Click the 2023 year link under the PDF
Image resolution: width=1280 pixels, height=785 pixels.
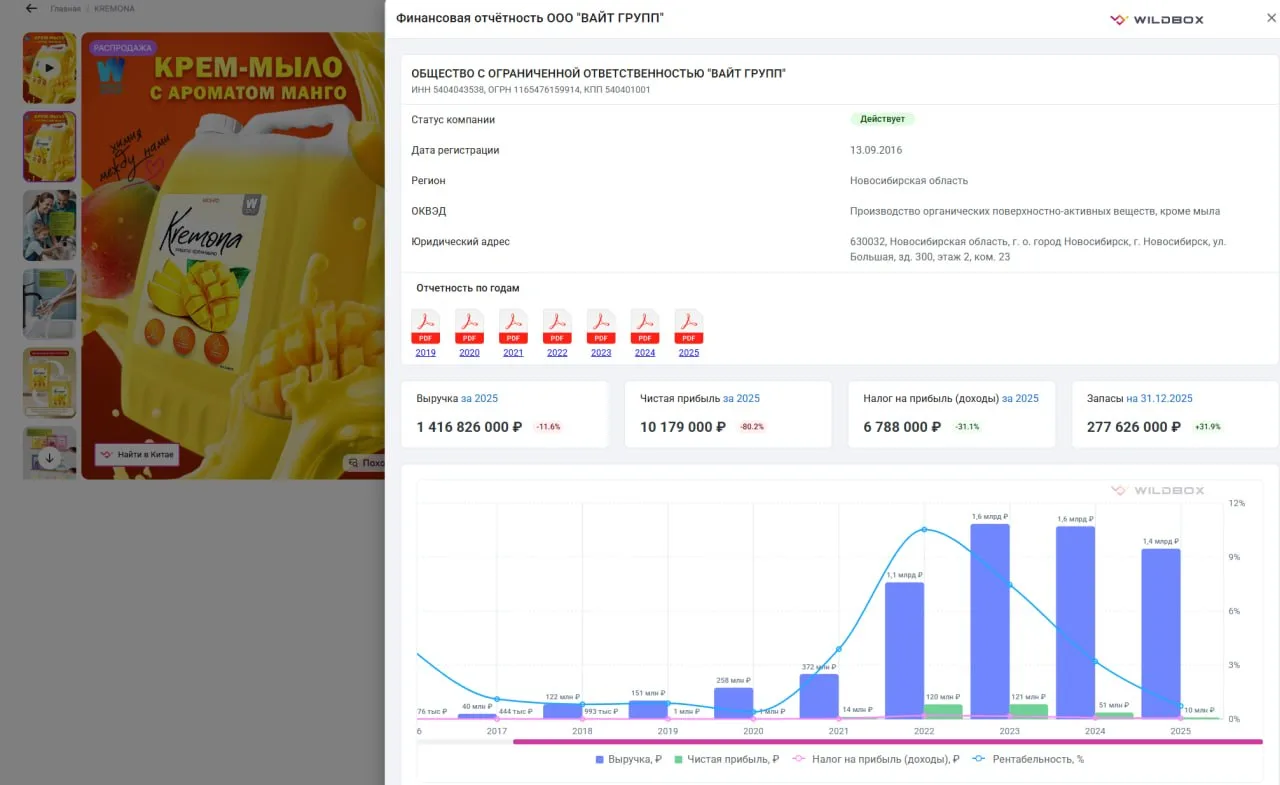pos(601,353)
